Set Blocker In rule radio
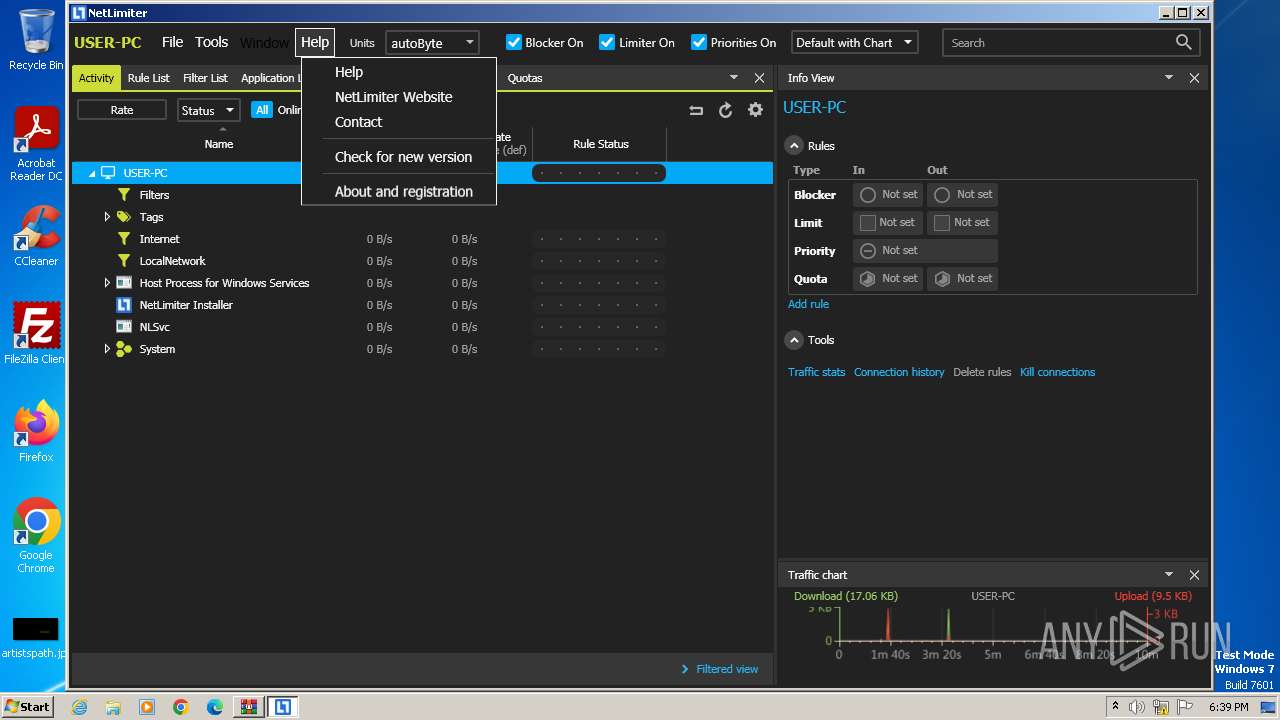 (868, 195)
